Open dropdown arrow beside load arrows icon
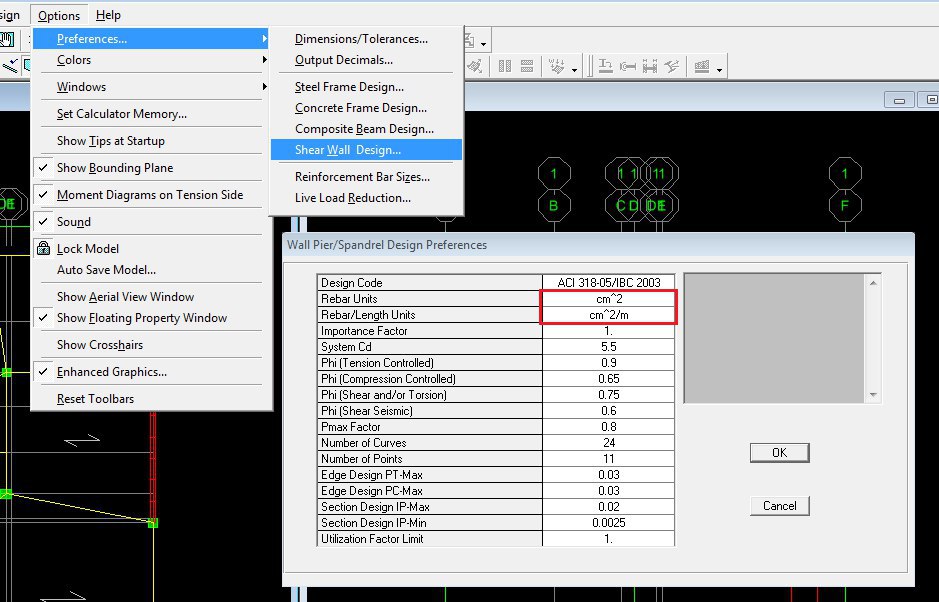The height and width of the screenshot is (602, 939). [574, 70]
